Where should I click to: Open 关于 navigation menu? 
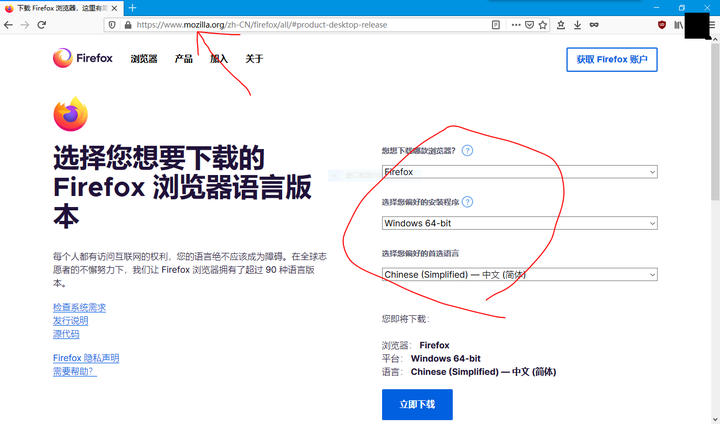pyautogui.click(x=254, y=59)
